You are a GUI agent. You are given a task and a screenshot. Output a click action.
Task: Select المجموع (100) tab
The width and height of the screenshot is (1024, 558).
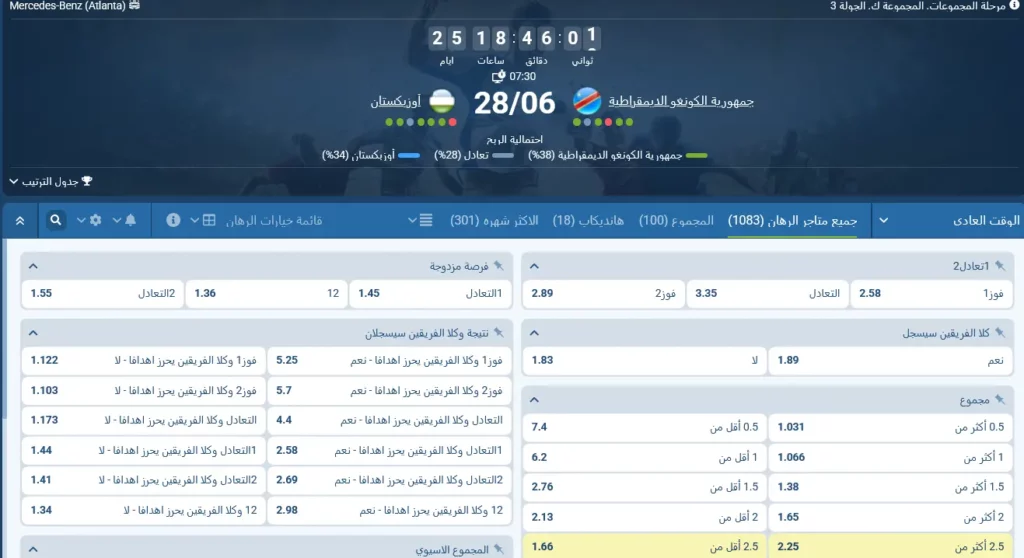click(676, 221)
